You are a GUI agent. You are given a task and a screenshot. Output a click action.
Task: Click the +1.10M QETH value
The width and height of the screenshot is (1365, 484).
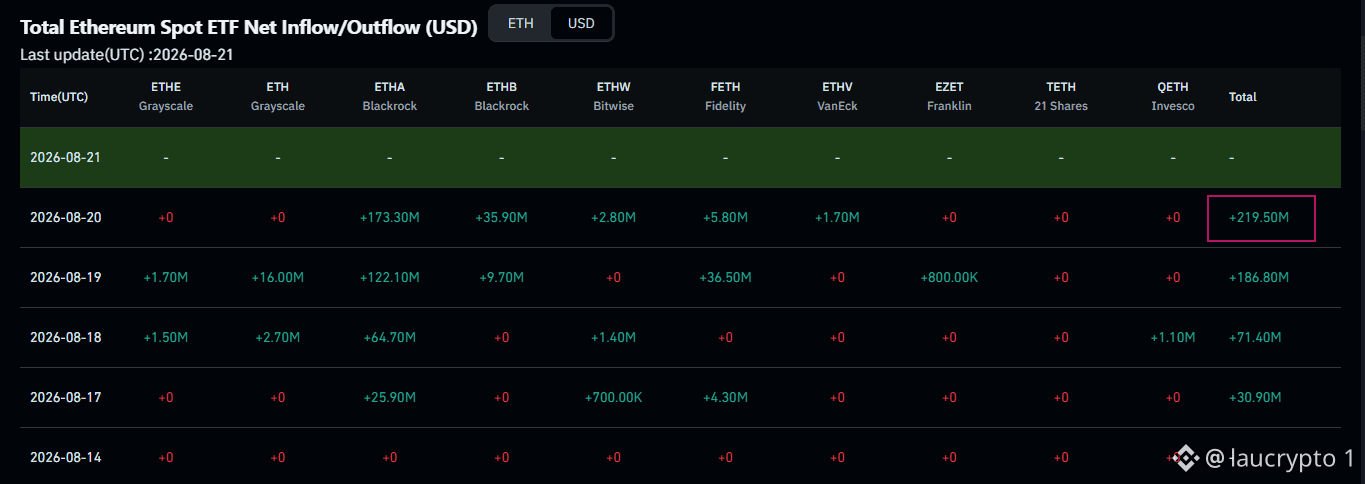point(1173,337)
